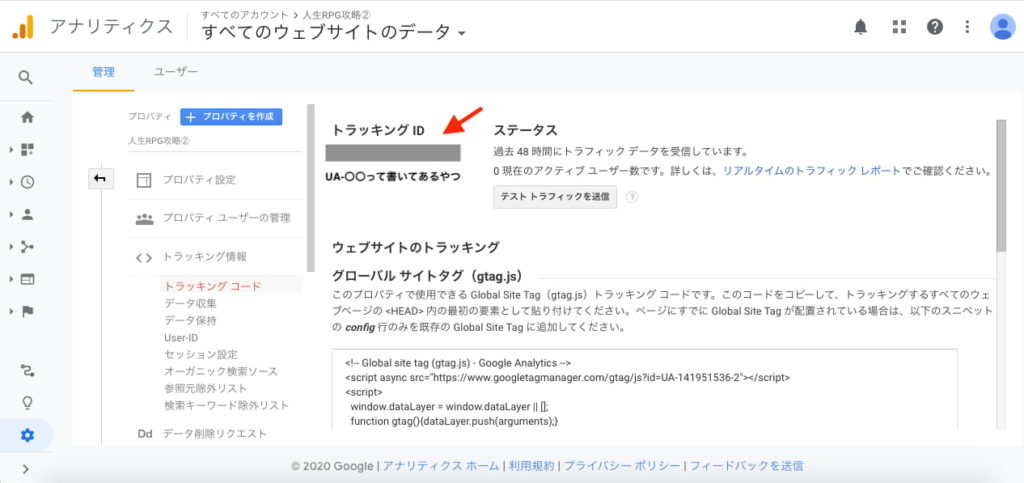Go to Home via sidebar house icon

tap(27, 117)
